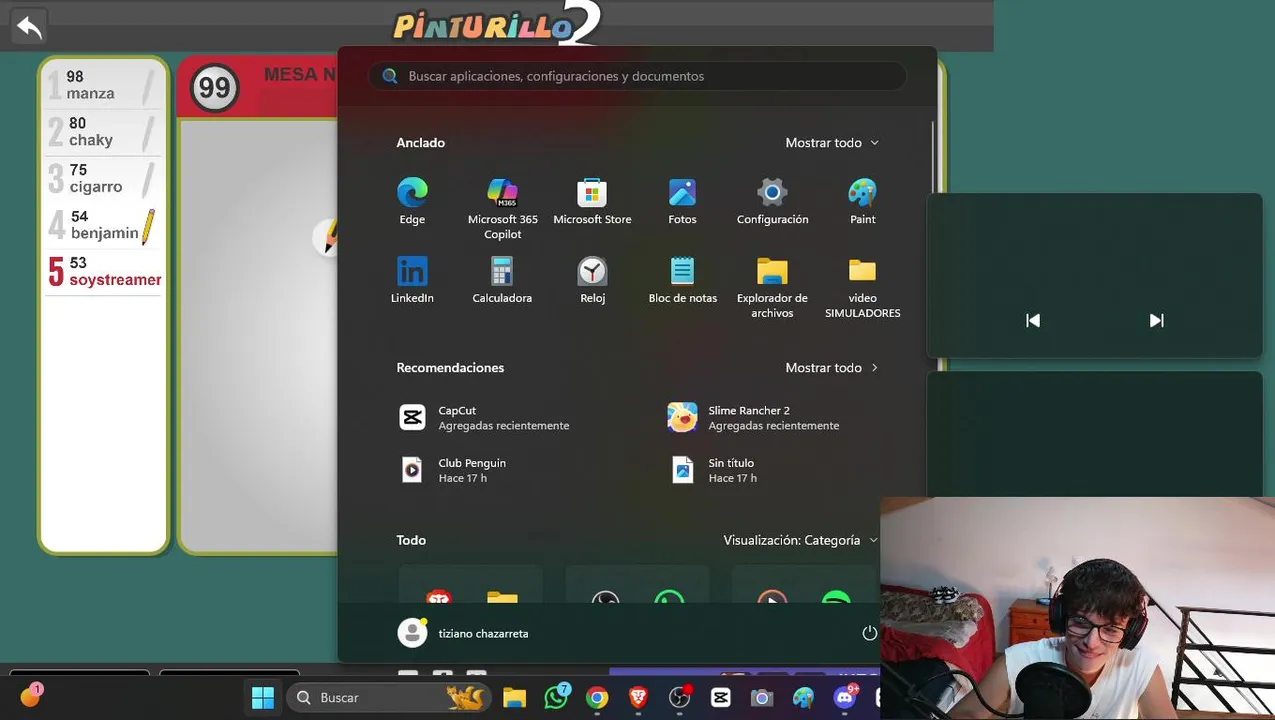This screenshot has width=1275, height=720.
Task: Click the taskbar Buscar search box
Action: click(x=390, y=698)
